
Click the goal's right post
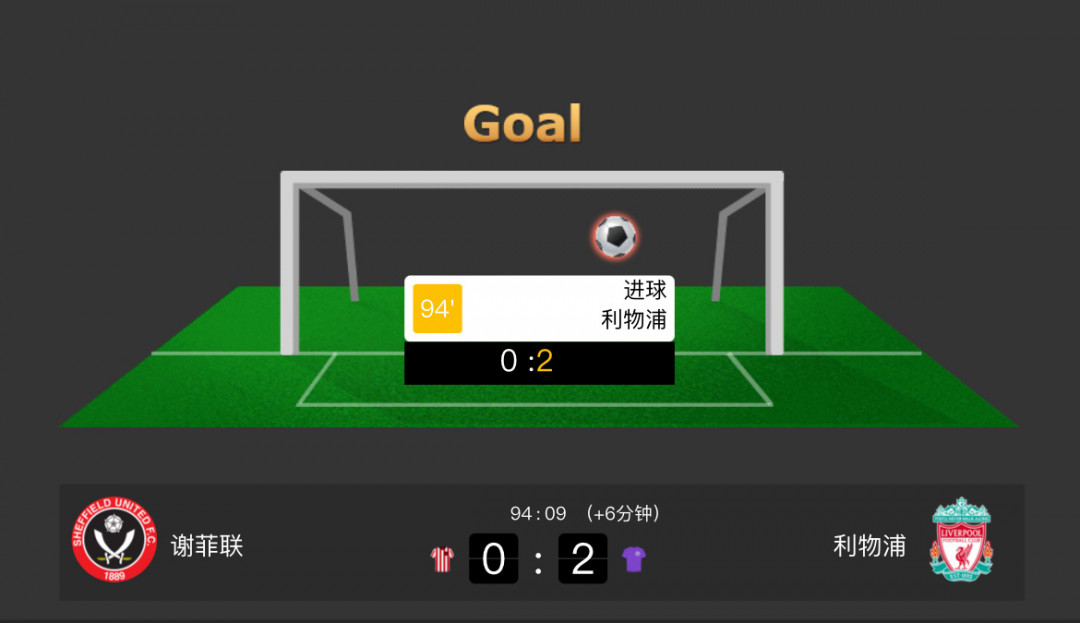point(775,265)
